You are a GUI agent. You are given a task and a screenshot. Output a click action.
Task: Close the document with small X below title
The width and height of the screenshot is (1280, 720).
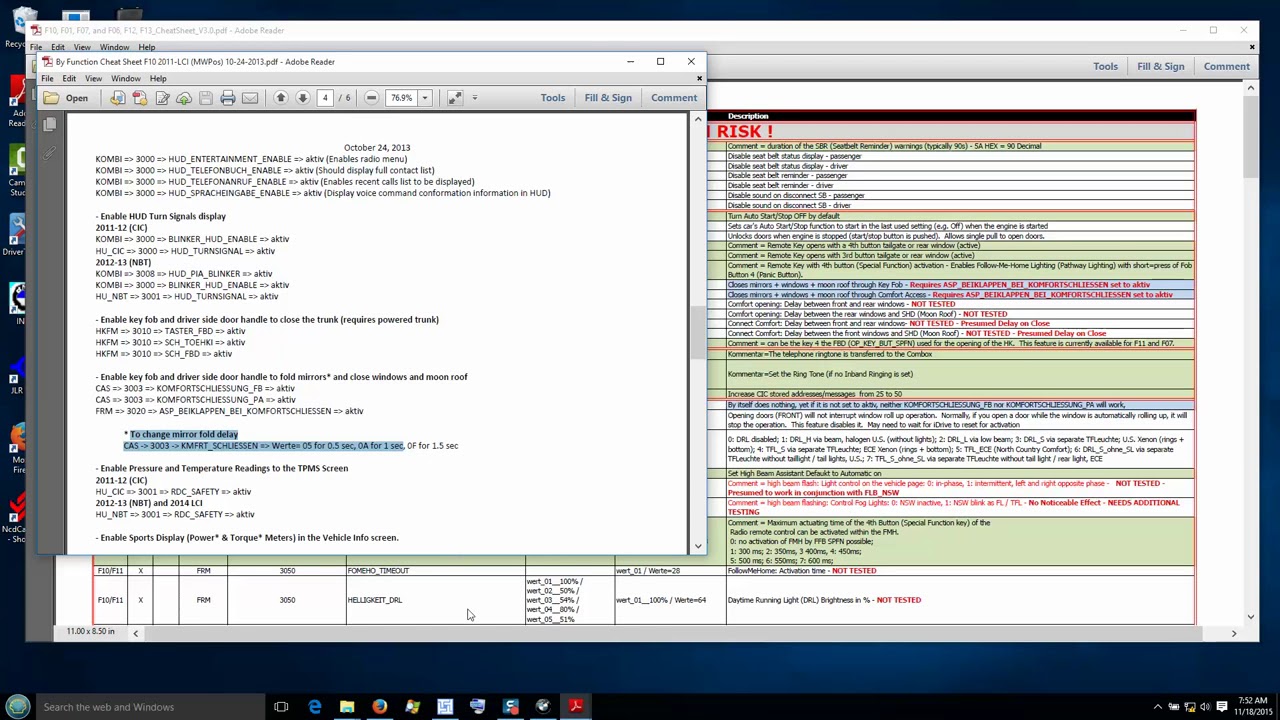tap(699, 78)
